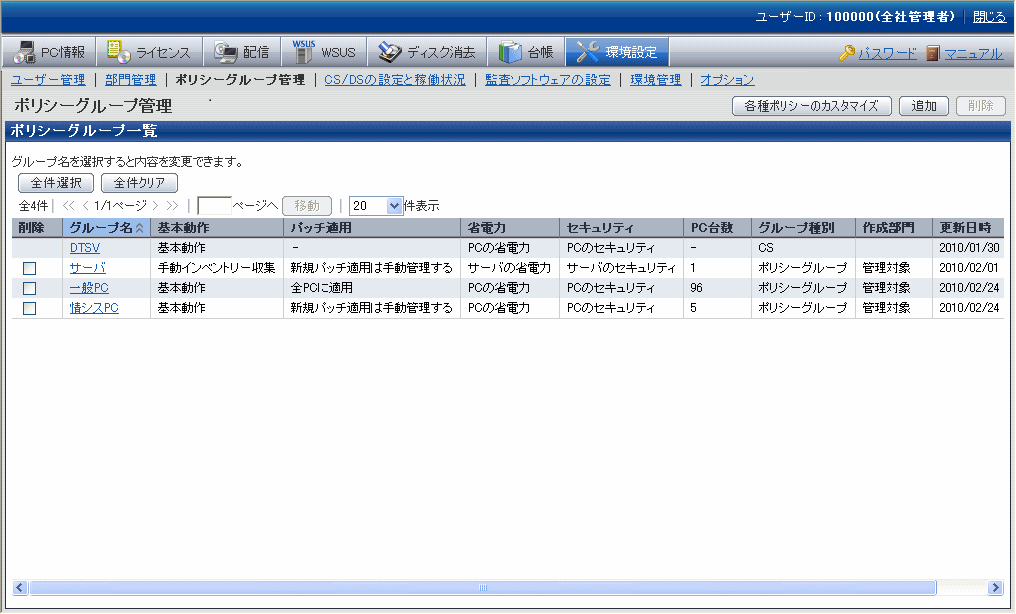Open the DTSV group link
Image resolution: width=1016 pixels, height=614 pixels.
click(x=84, y=247)
